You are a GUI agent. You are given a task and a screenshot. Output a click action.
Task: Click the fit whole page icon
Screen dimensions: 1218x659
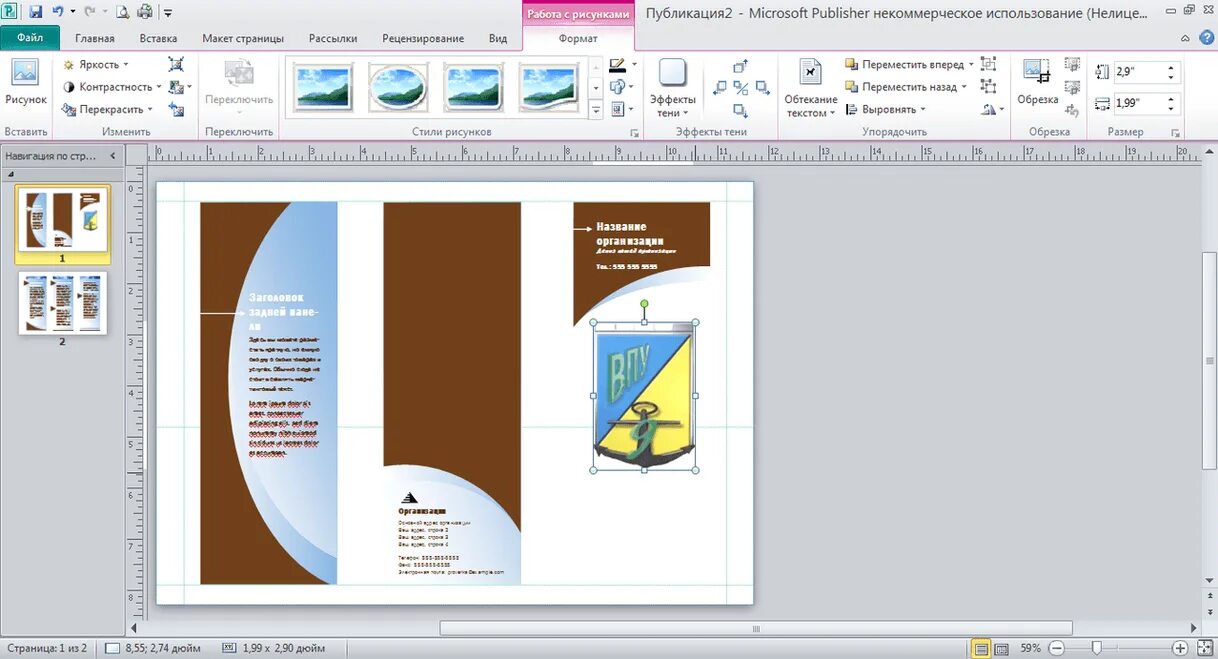1205,649
